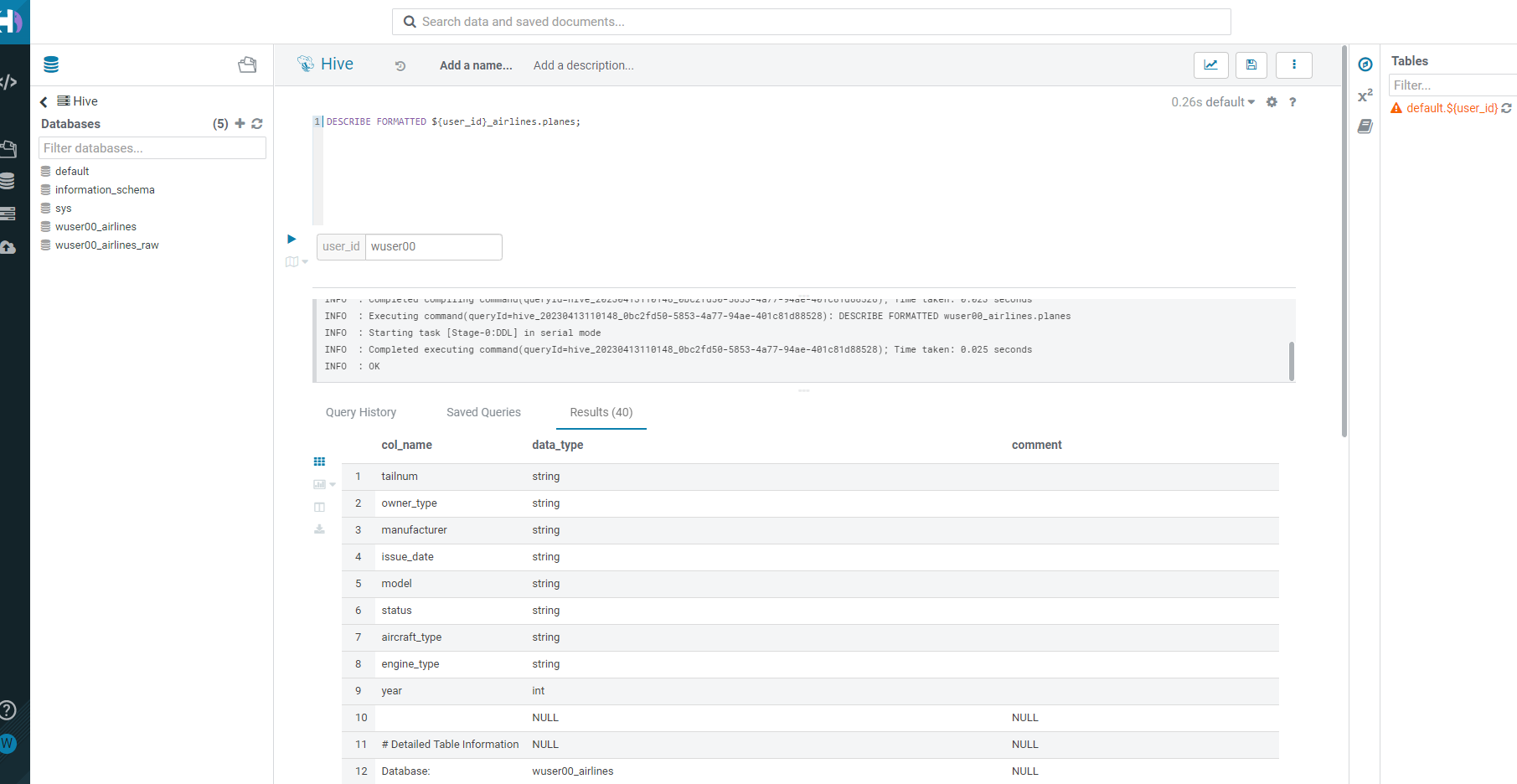Open the jobs list sidebar icon

[8, 214]
